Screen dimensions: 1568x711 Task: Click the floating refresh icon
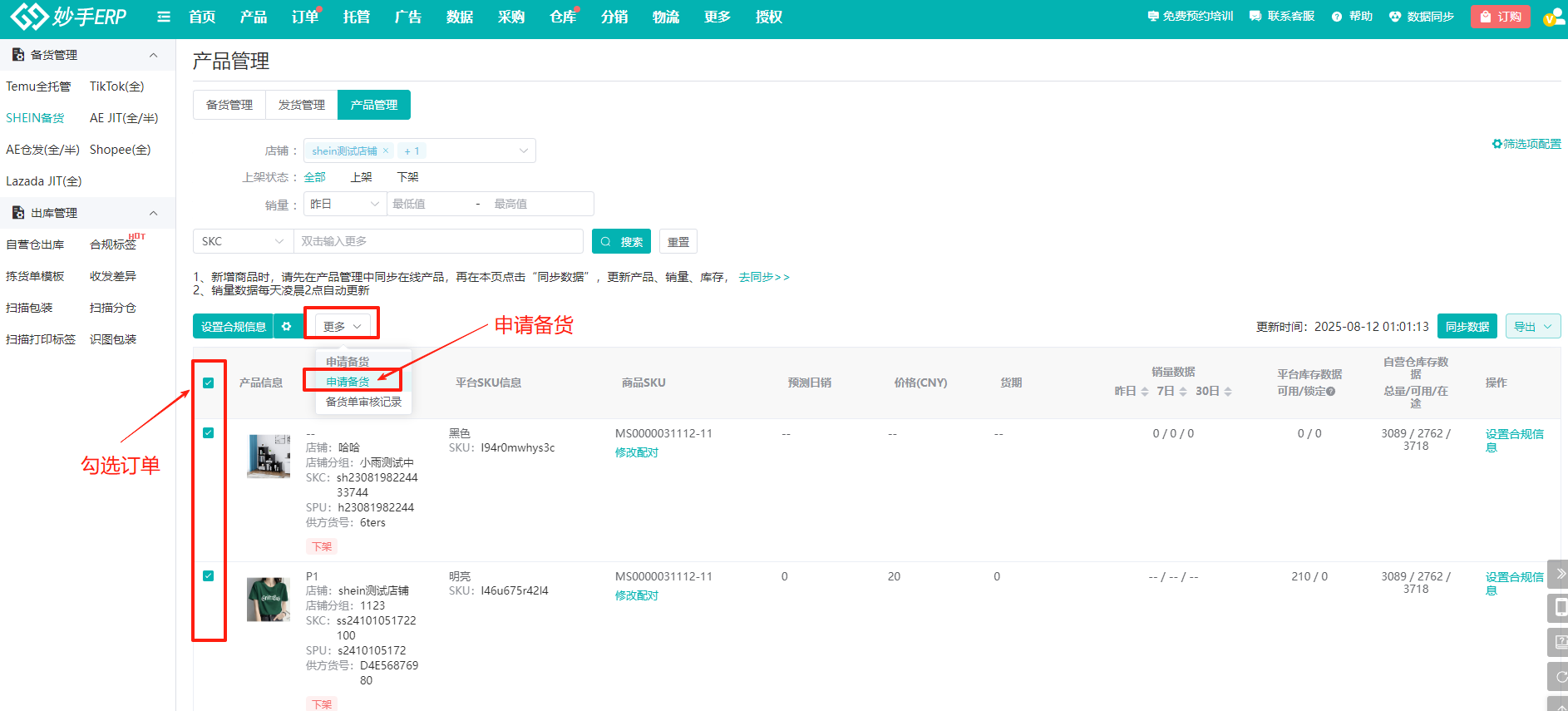(x=1561, y=677)
